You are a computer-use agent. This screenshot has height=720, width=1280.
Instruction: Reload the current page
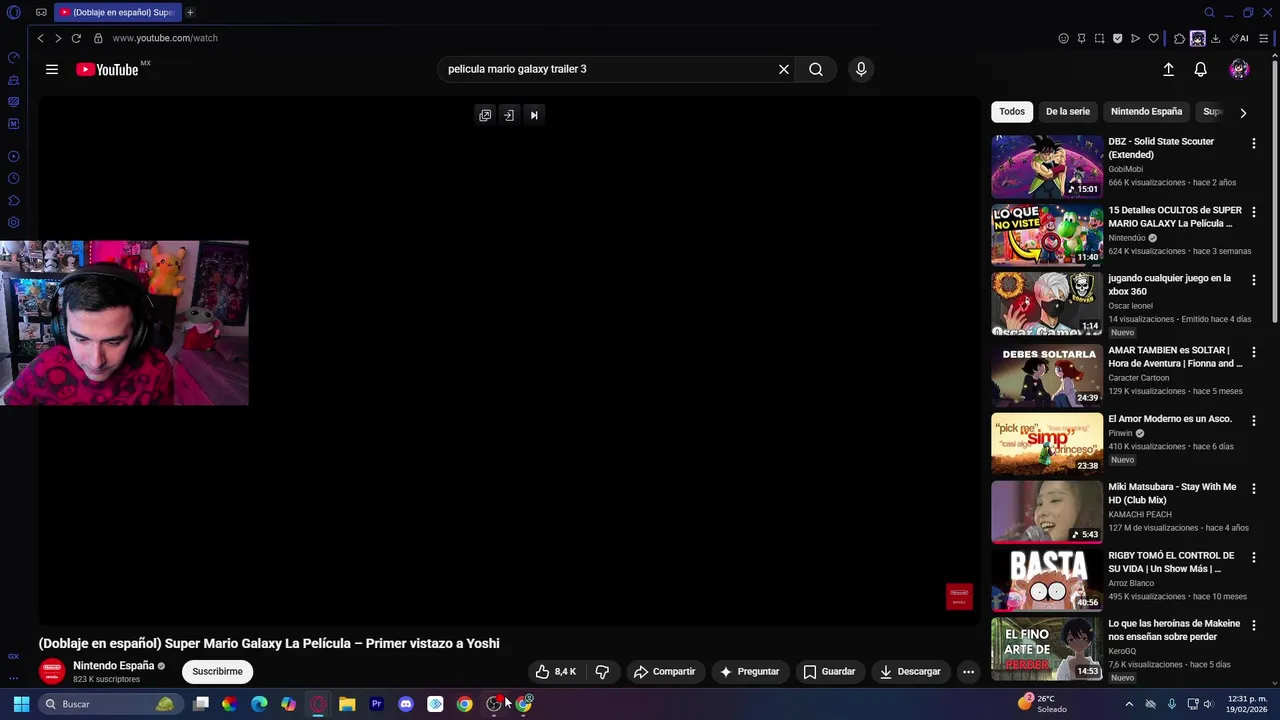click(76, 38)
